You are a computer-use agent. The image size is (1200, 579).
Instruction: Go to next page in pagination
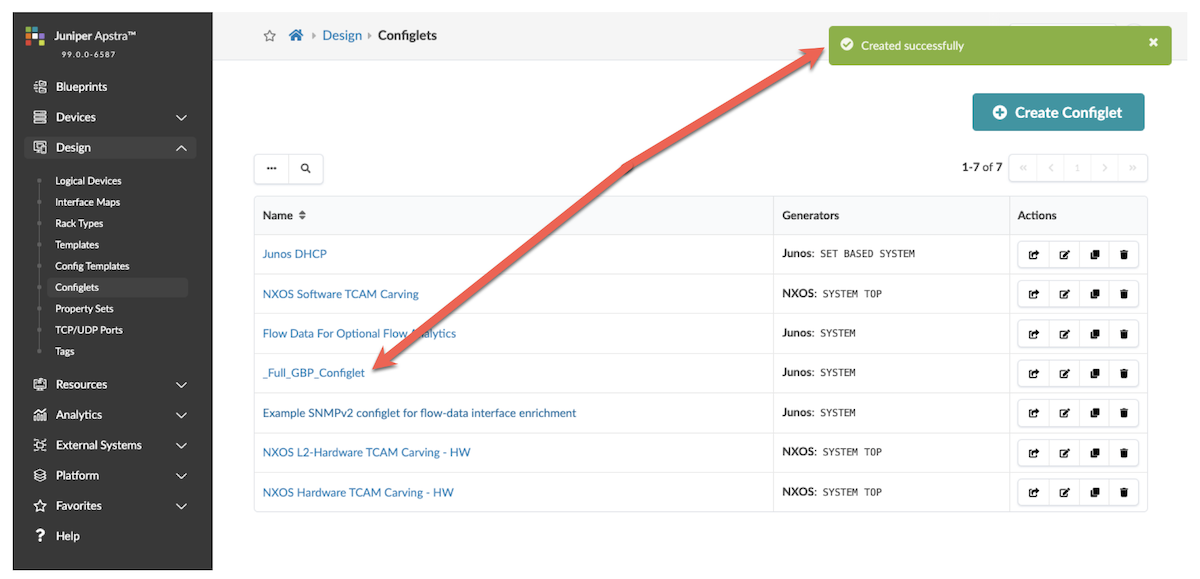pyautogui.click(x=1105, y=168)
